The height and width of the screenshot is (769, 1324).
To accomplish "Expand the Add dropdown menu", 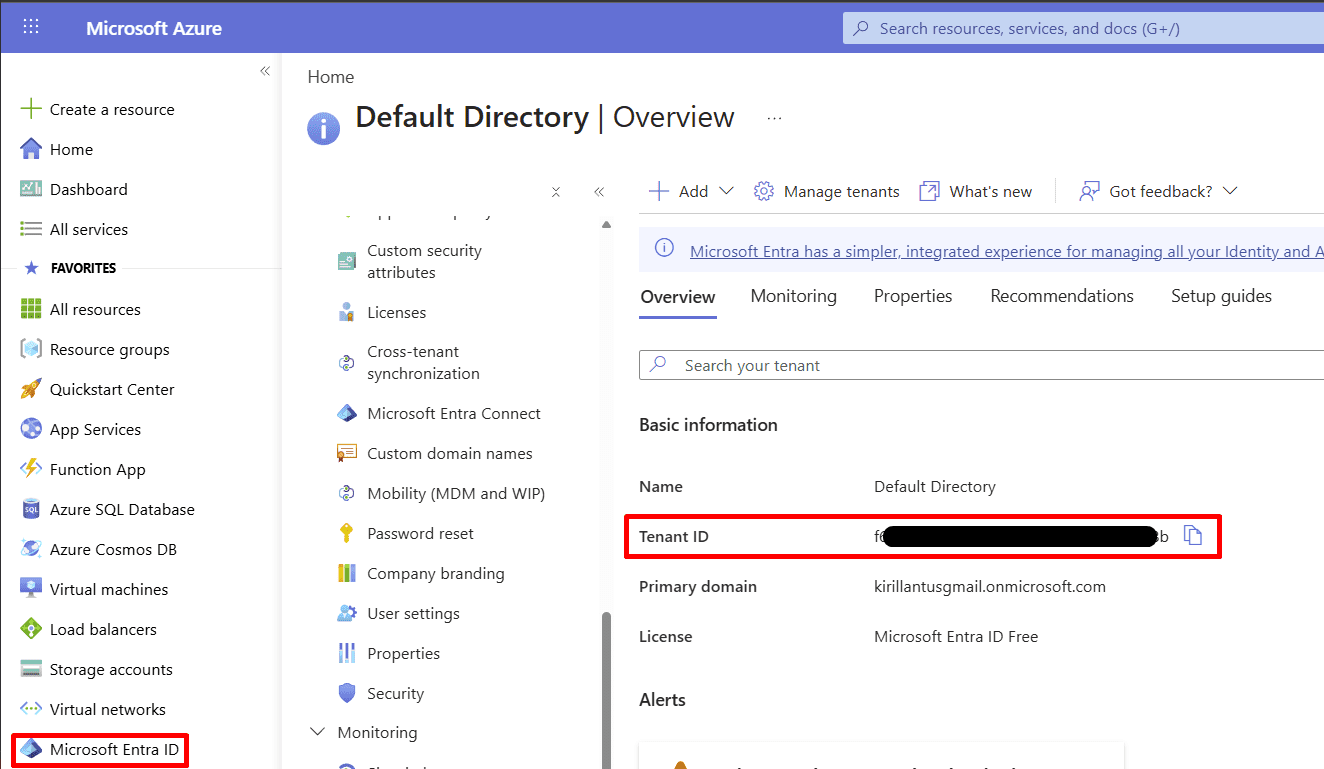I will coord(691,191).
